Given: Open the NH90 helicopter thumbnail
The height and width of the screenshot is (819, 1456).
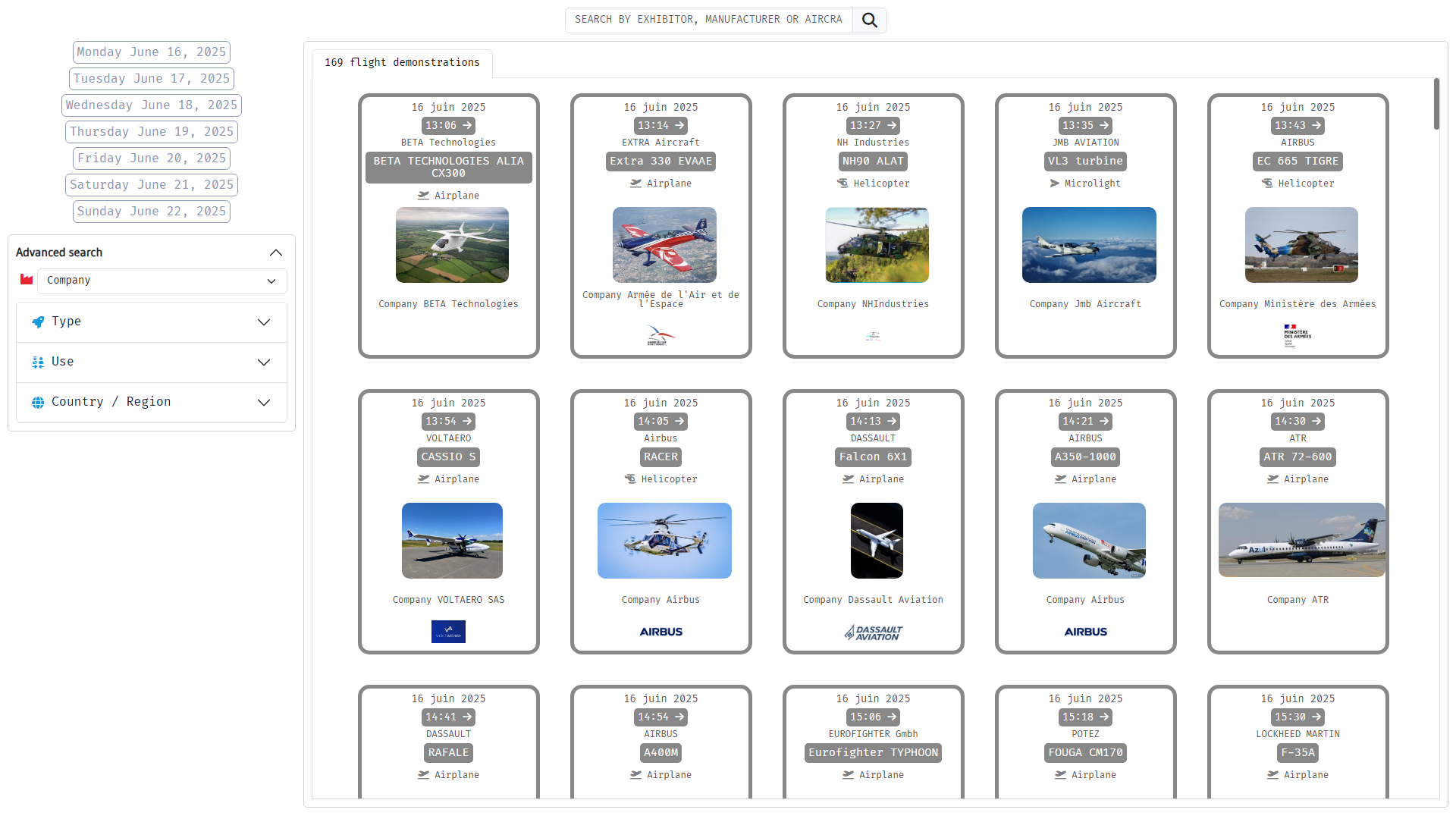Looking at the screenshot, I should [877, 245].
